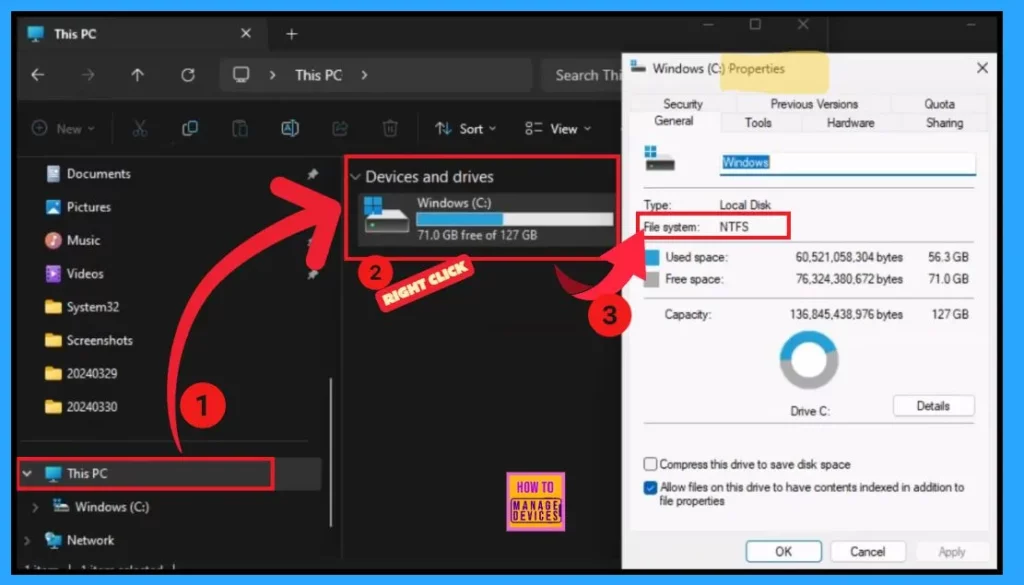Open the New dropdown menu
Image resolution: width=1024 pixels, height=585 pixels.
(x=63, y=129)
